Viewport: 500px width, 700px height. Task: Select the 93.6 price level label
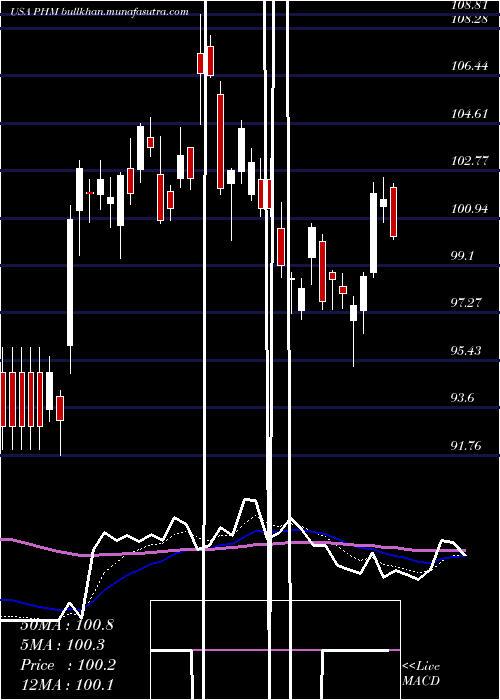[x=462, y=398]
